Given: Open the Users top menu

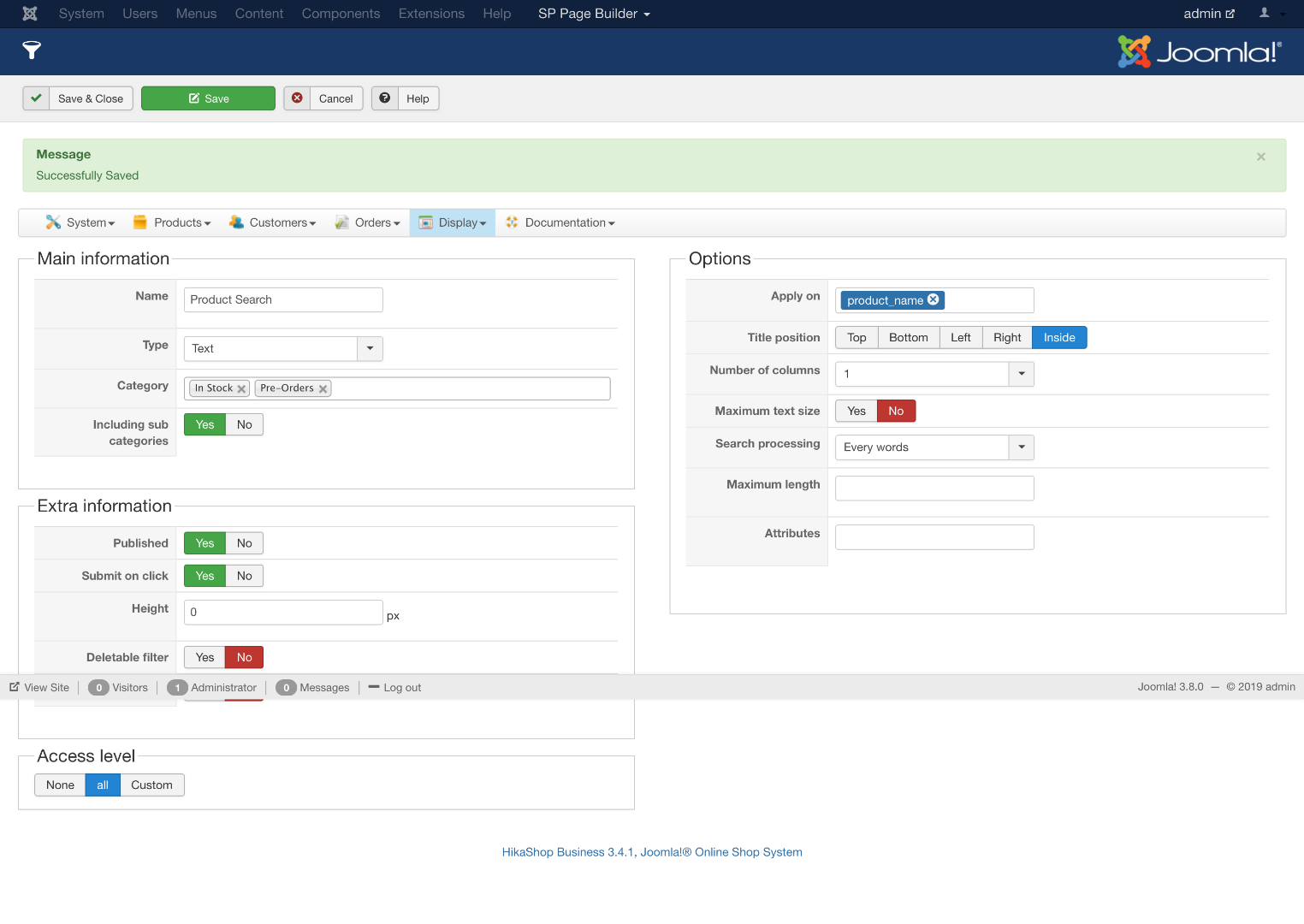Looking at the screenshot, I should tap(140, 14).
